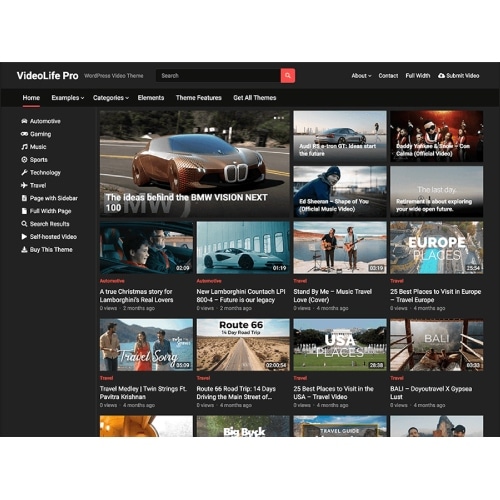Expand the Categories dropdown menu
Image resolution: width=500 pixels, height=500 pixels.
pos(111,98)
